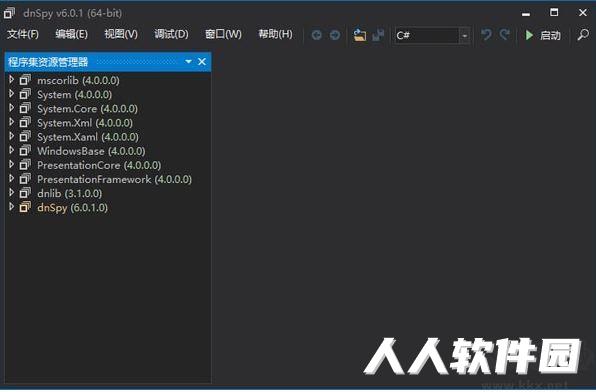Expand the System (4.0.0.0) node
The image size is (596, 392).
click(x=11, y=94)
